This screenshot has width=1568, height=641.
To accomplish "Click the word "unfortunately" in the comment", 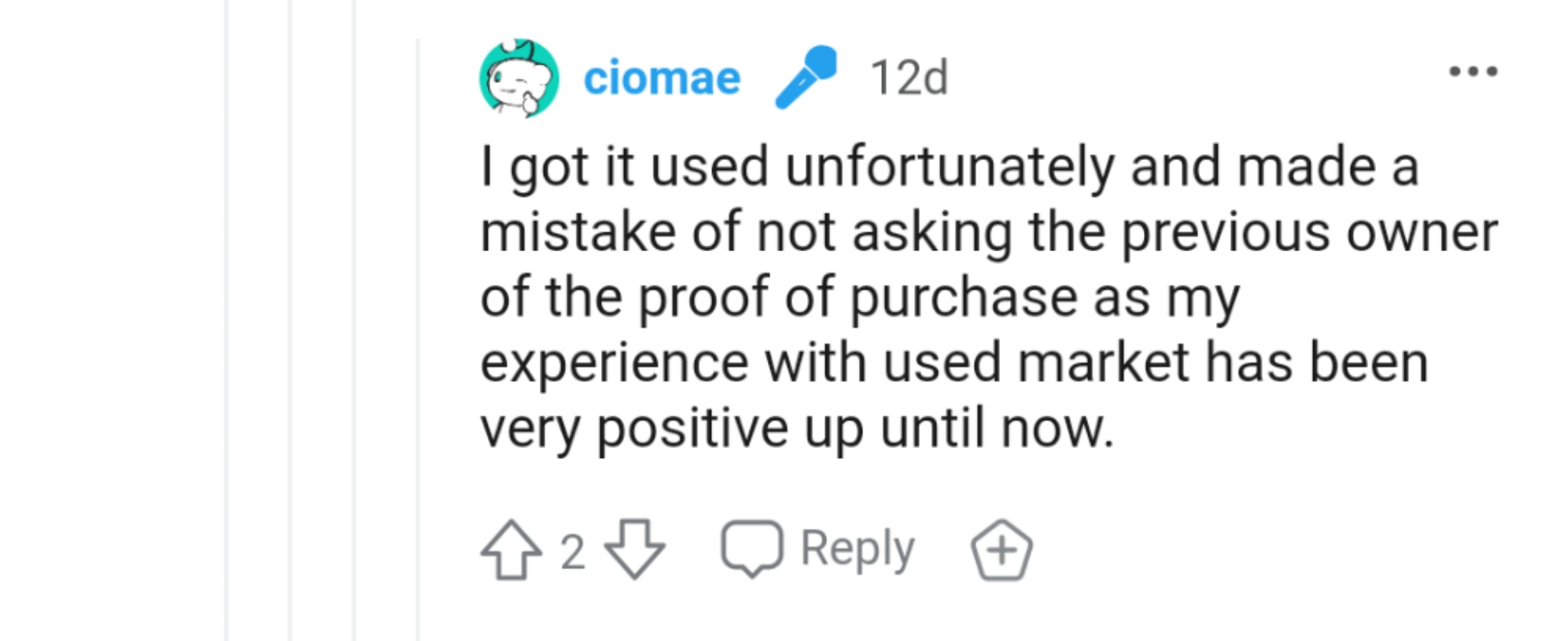I will tap(949, 167).
